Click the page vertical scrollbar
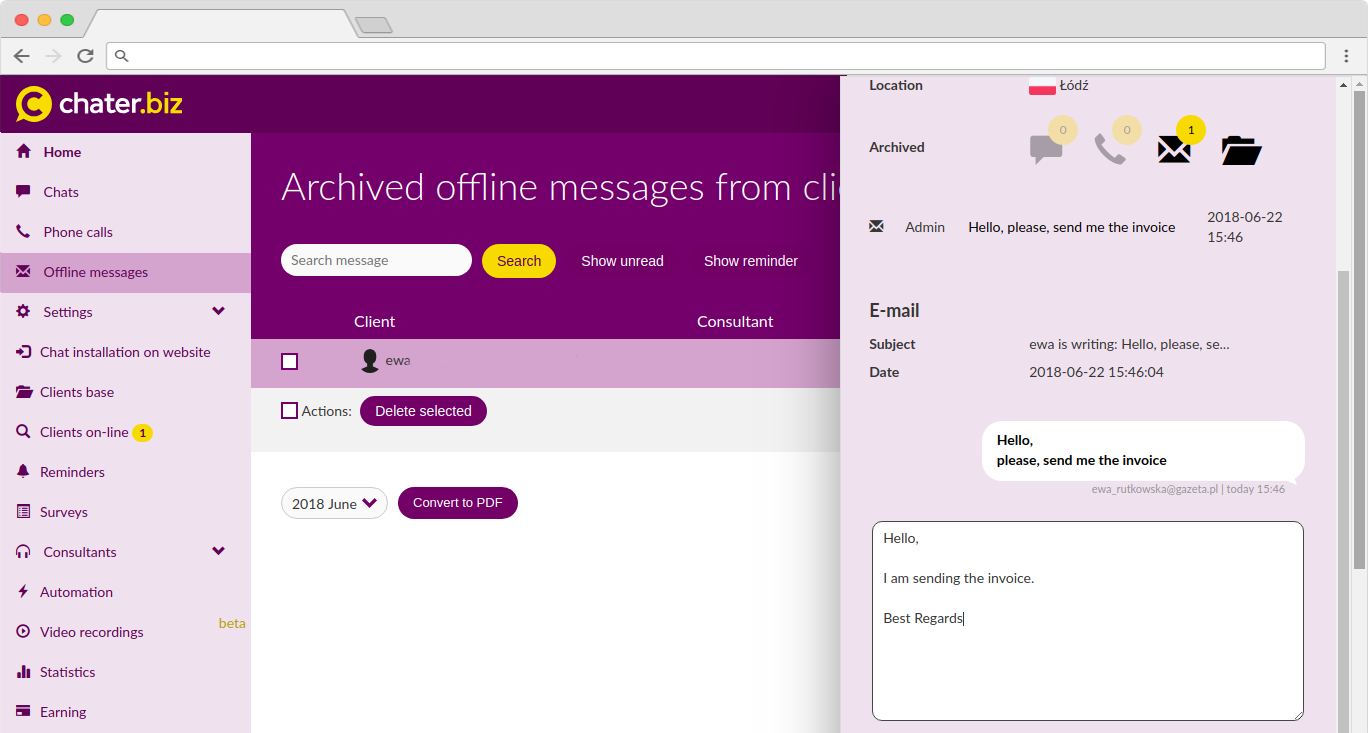 tap(1359, 330)
